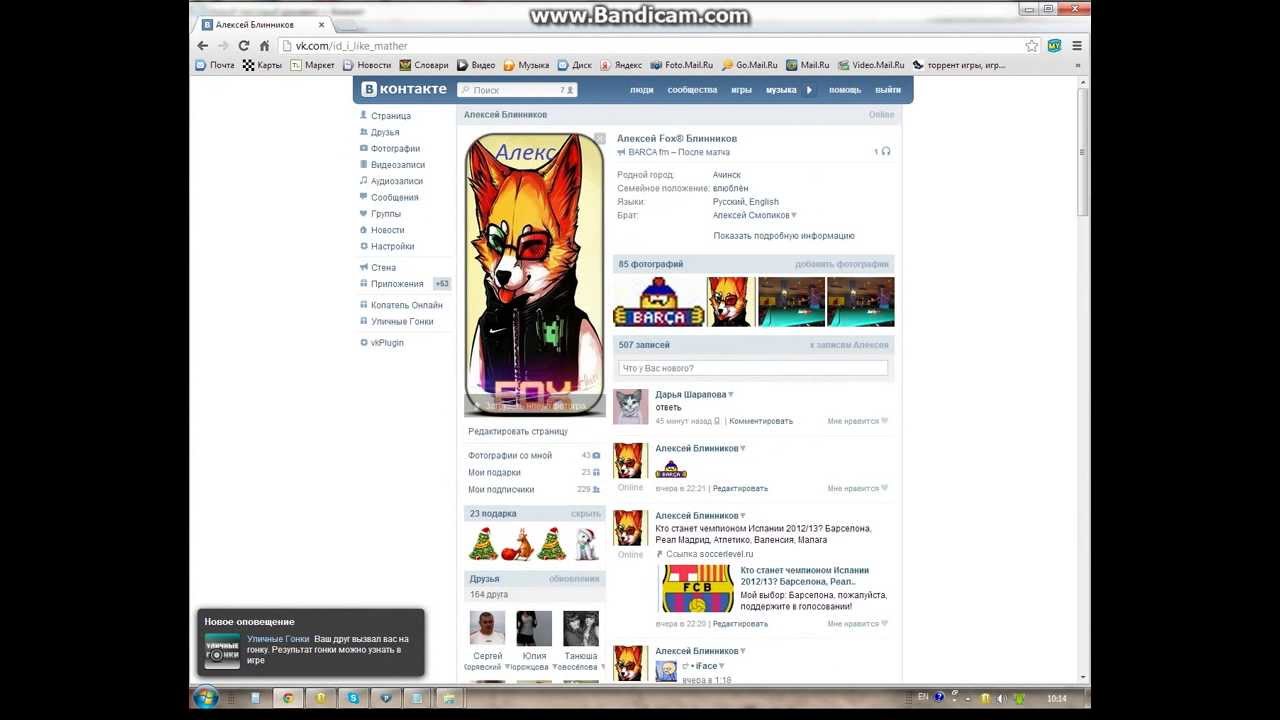Open the Windows Start button
Viewport: 1280px width, 720px height.
[x=206, y=697]
